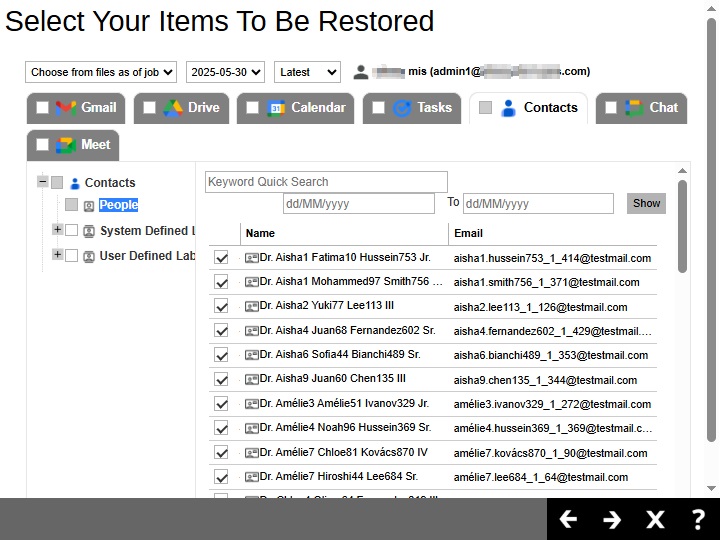720x540 pixels.
Task: Open the Latest version dropdown
Action: (307, 72)
